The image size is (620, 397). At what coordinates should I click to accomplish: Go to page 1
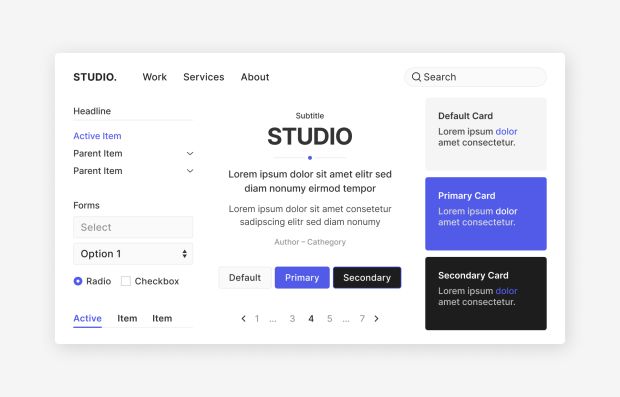(257, 319)
